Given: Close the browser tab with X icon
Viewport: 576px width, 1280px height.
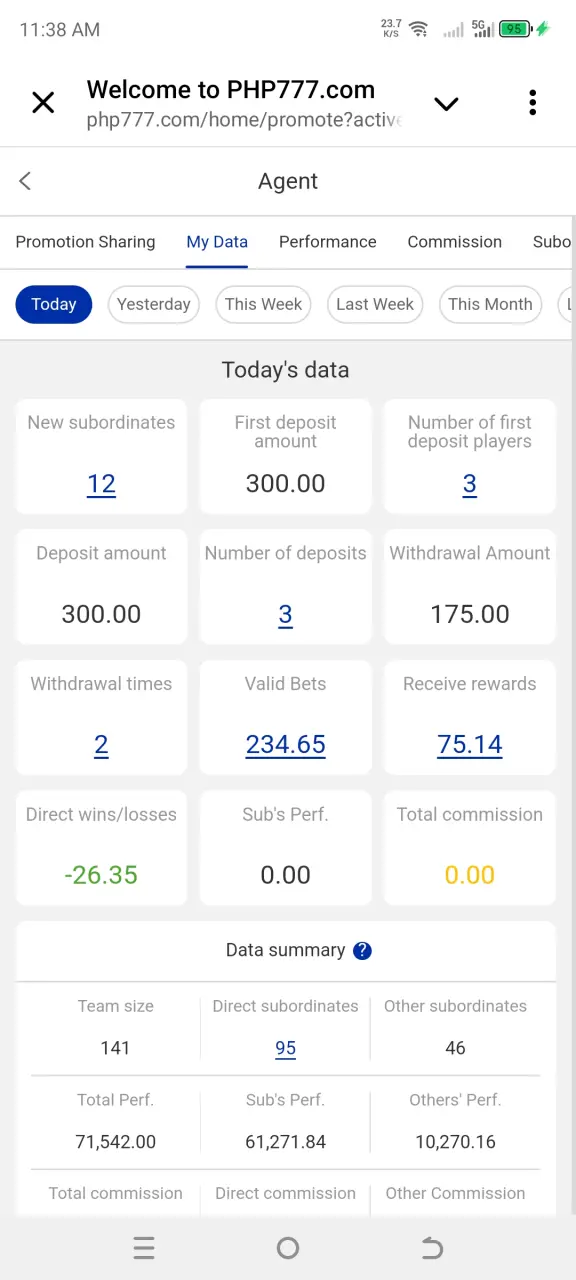Looking at the screenshot, I should [x=43, y=102].
